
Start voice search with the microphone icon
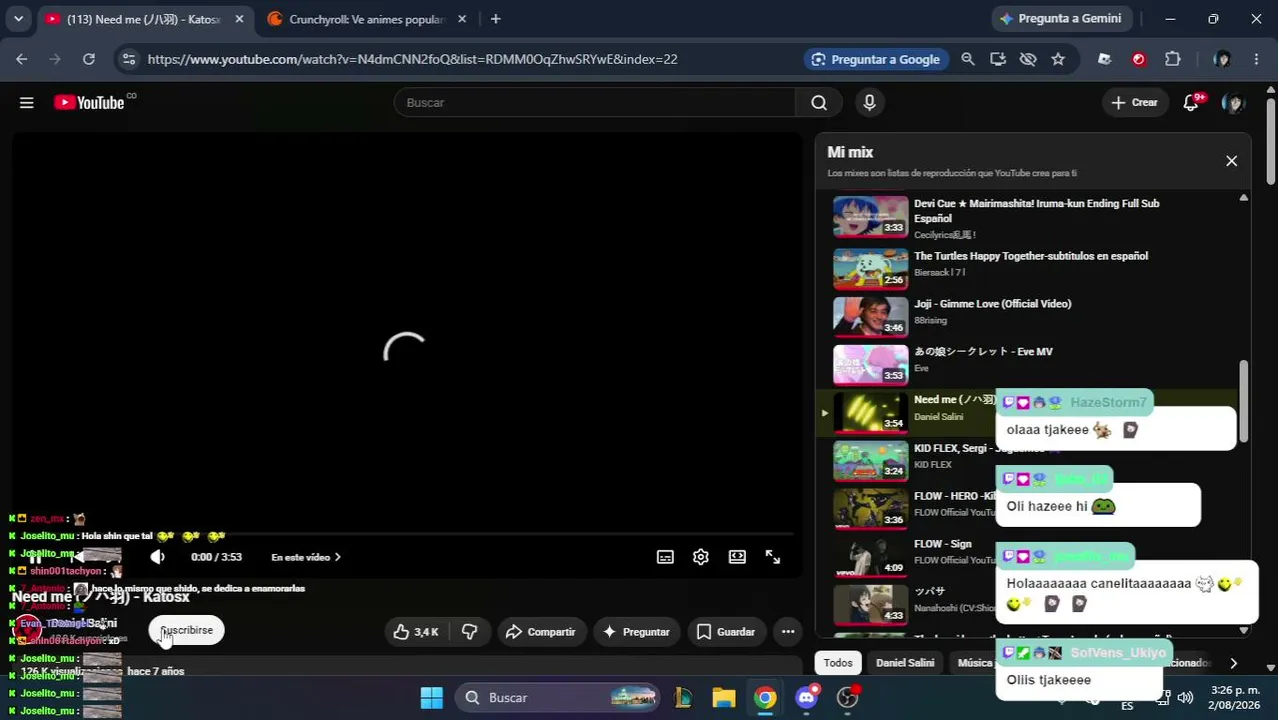[x=869, y=102]
